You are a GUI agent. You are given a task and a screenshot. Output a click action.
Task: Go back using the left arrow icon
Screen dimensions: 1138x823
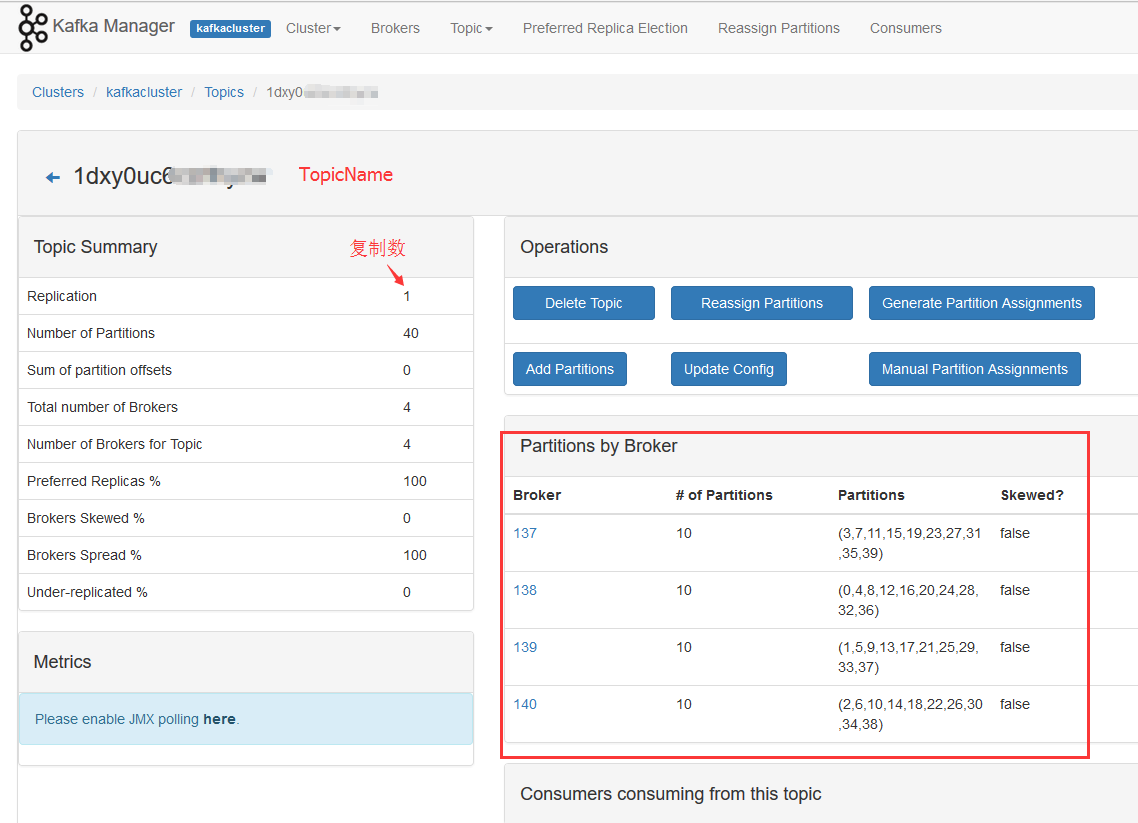point(52,177)
